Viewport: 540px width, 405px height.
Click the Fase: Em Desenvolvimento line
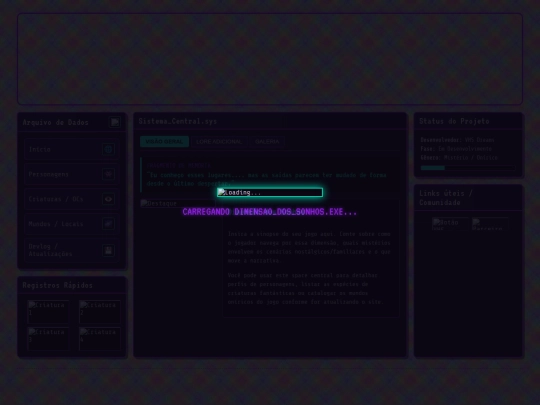tap(456, 149)
